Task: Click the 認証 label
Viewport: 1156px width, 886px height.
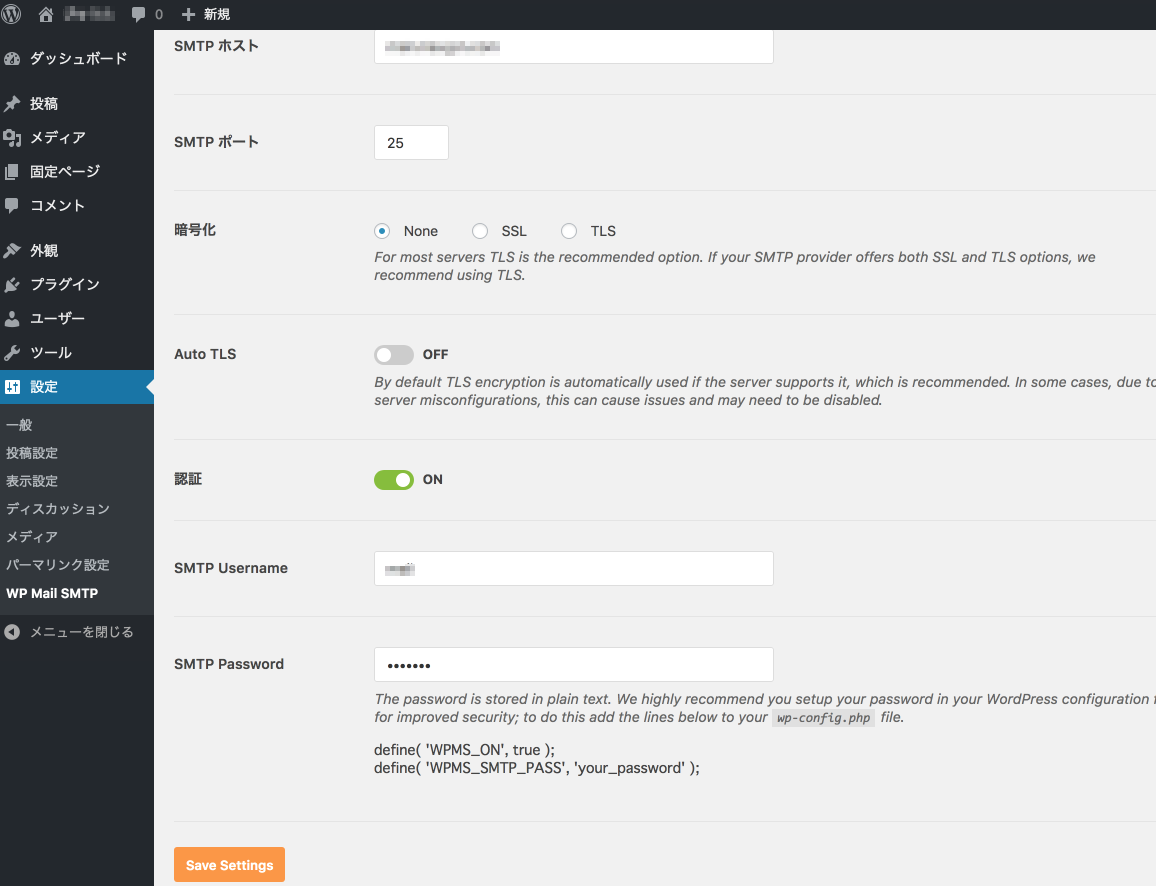Action: [x=188, y=479]
